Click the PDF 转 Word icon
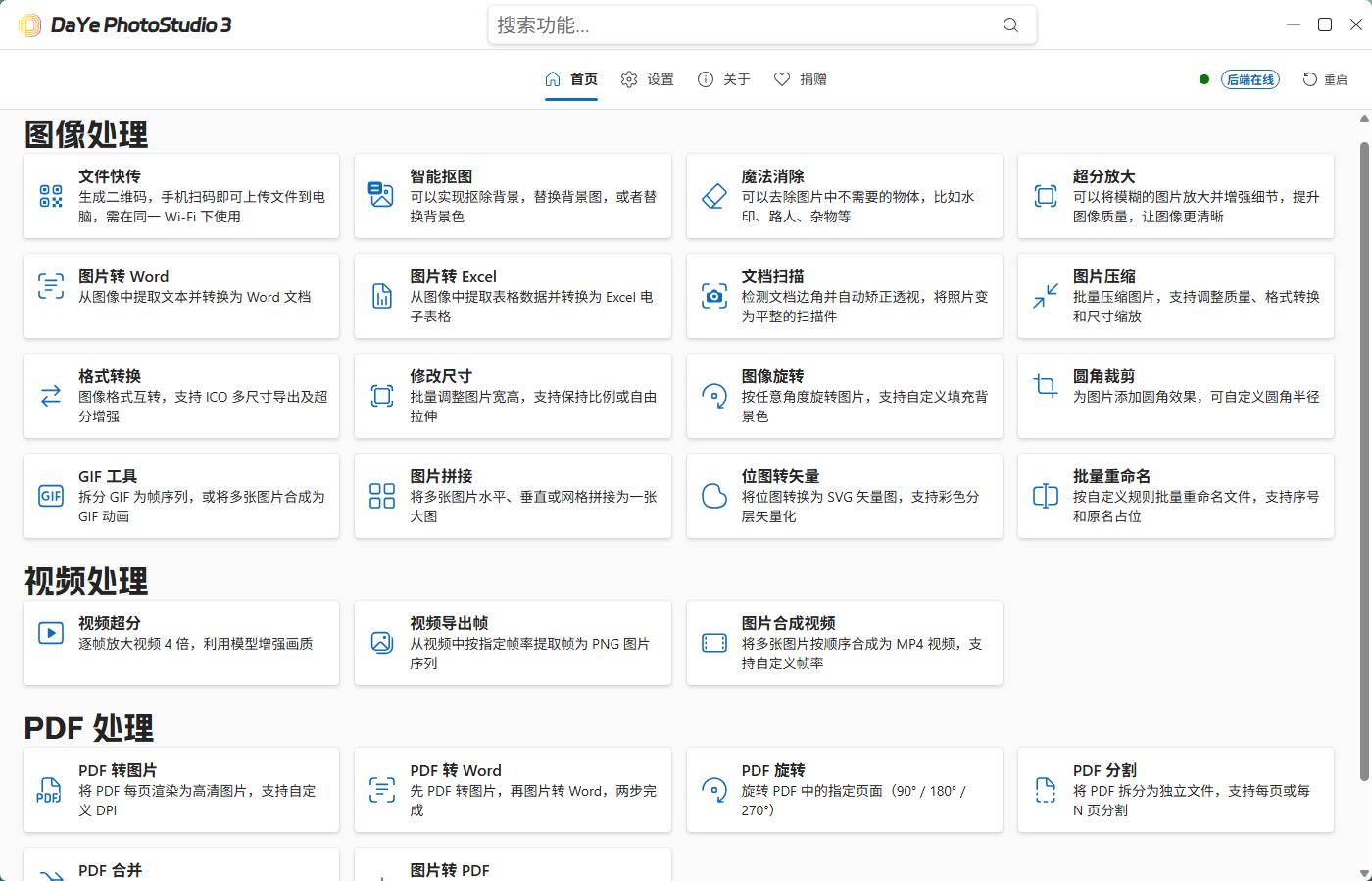This screenshot has height=881, width=1372. pyautogui.click(x=382, y=790)
